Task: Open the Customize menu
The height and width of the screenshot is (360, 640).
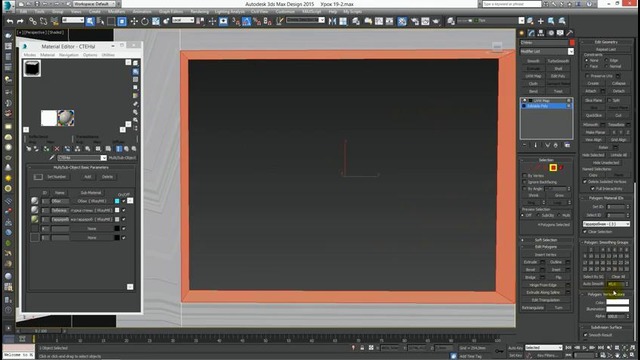Action: pyautogui.click(x=285, y=12)
